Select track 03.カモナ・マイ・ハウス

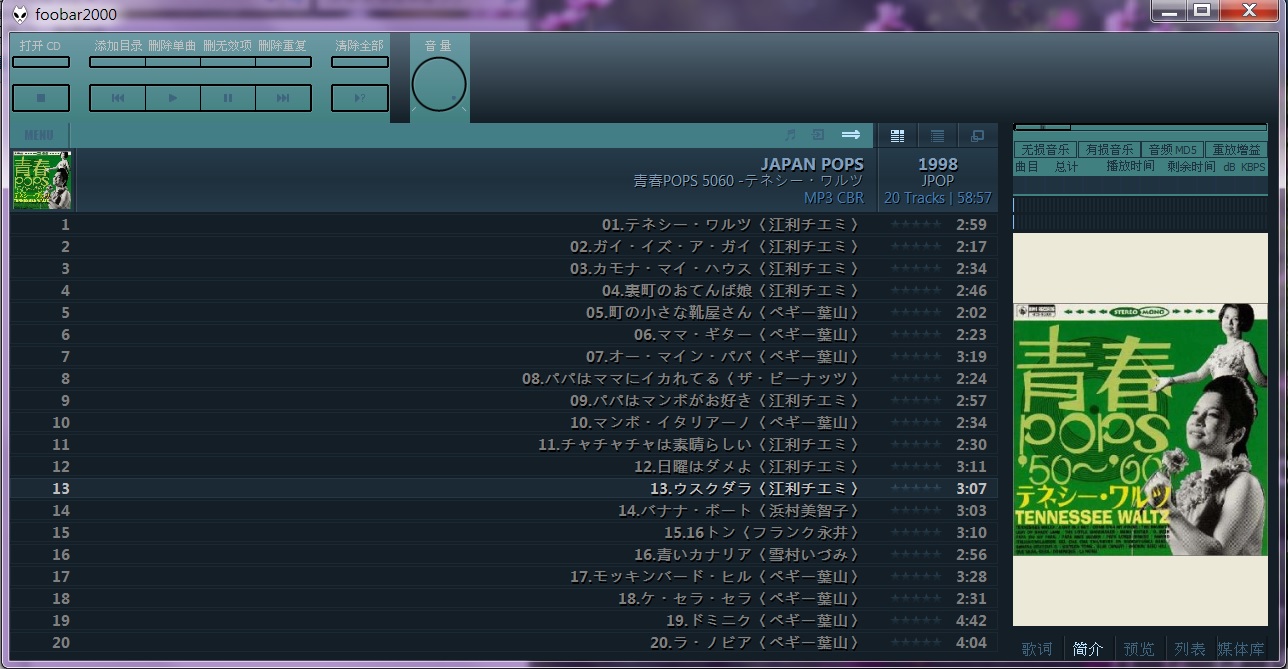[x=504, y=269]
